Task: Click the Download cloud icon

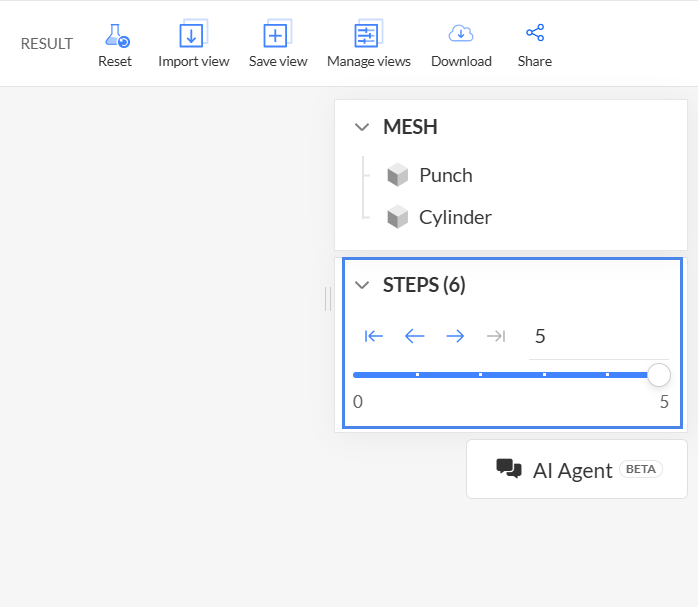Action: (x=461, y=33)
